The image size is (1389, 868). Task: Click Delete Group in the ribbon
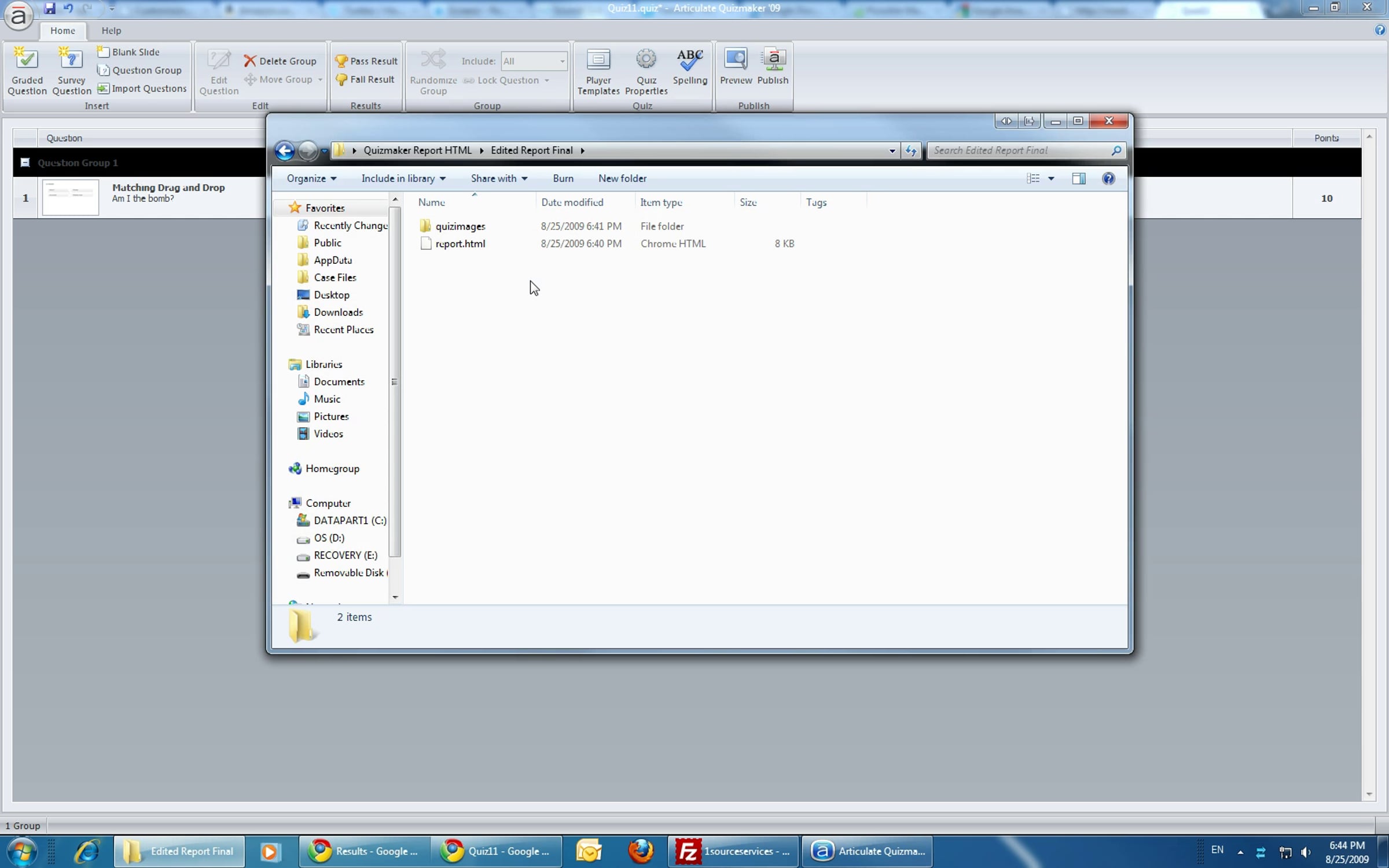pyautogui.click(x=281, y=61)
